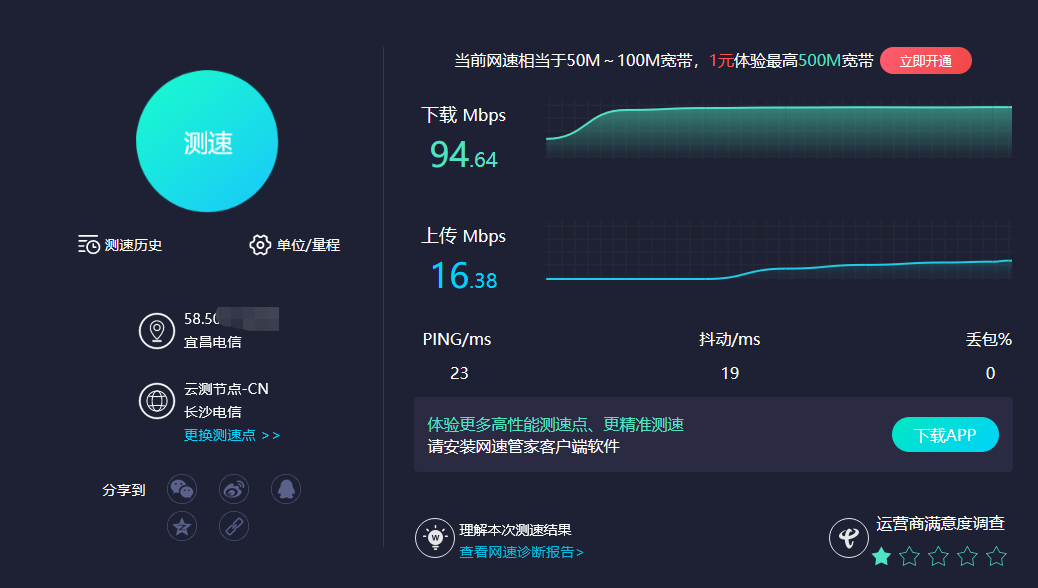Click the history list-clock icon
This screenshot has height=588, width=1038.
pyautogui.click(x=89, y=245)
